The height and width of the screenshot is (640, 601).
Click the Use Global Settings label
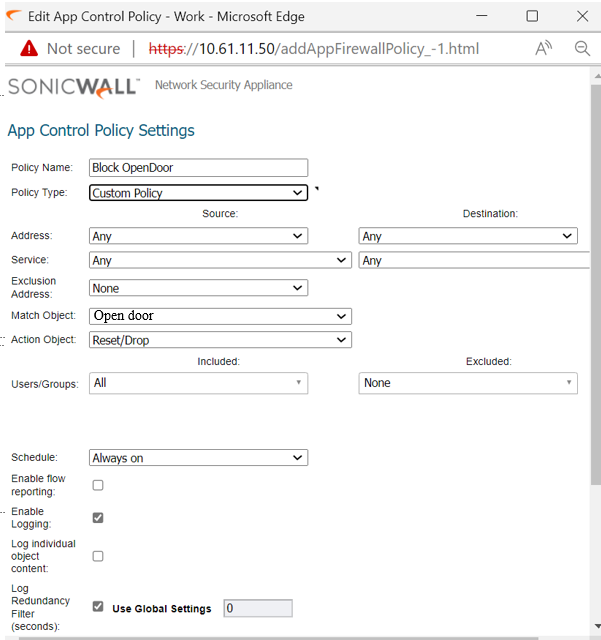162,609
